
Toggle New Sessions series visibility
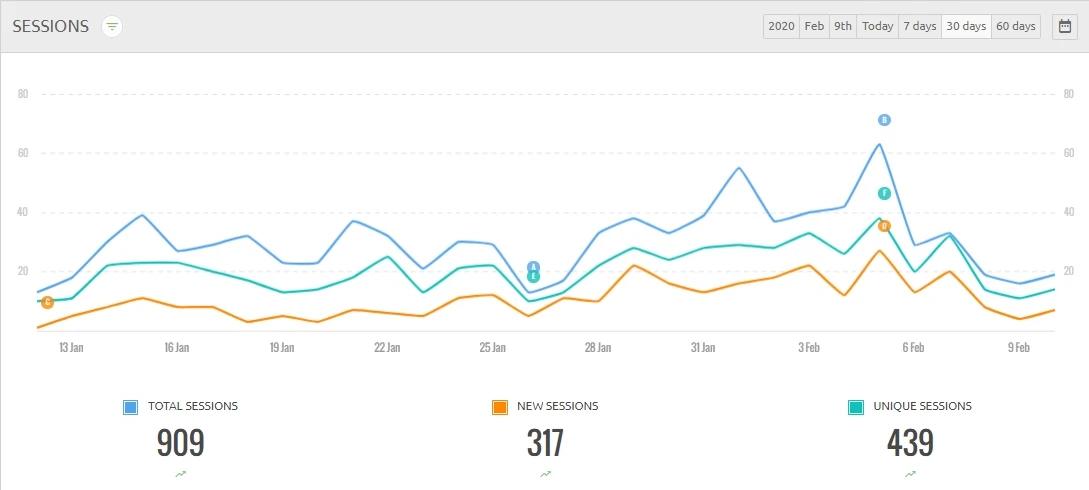(x=500, y=407)
